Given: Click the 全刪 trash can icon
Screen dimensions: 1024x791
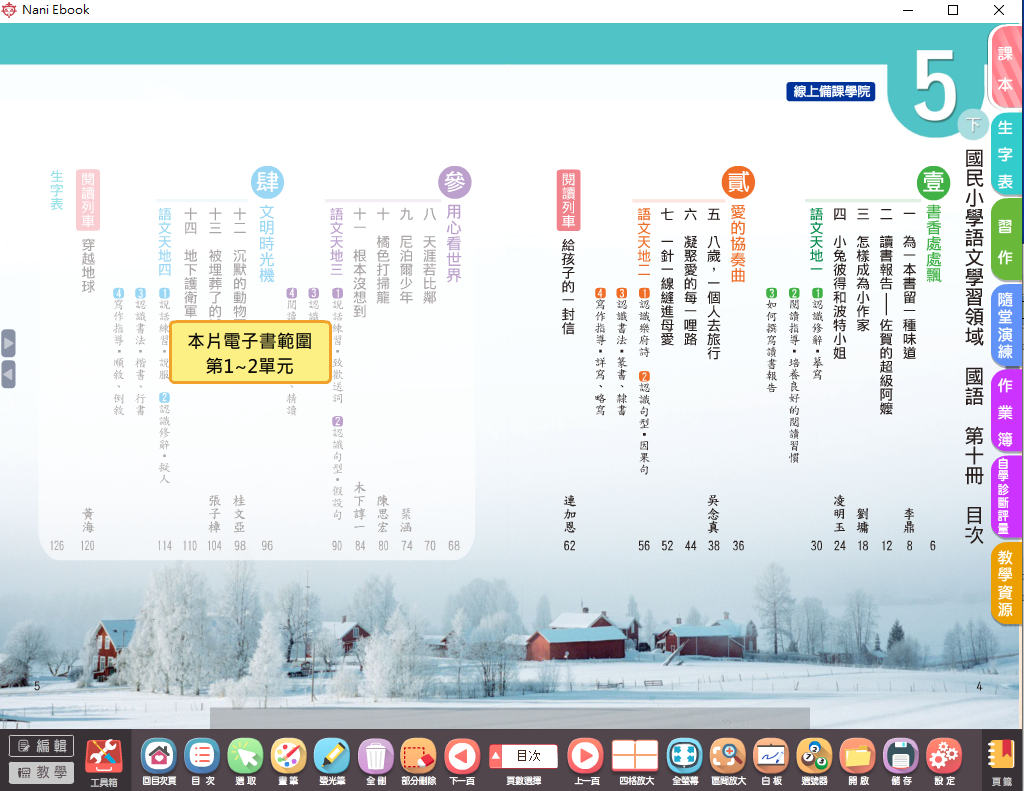Looking at the screenshot, I should 374,757.
